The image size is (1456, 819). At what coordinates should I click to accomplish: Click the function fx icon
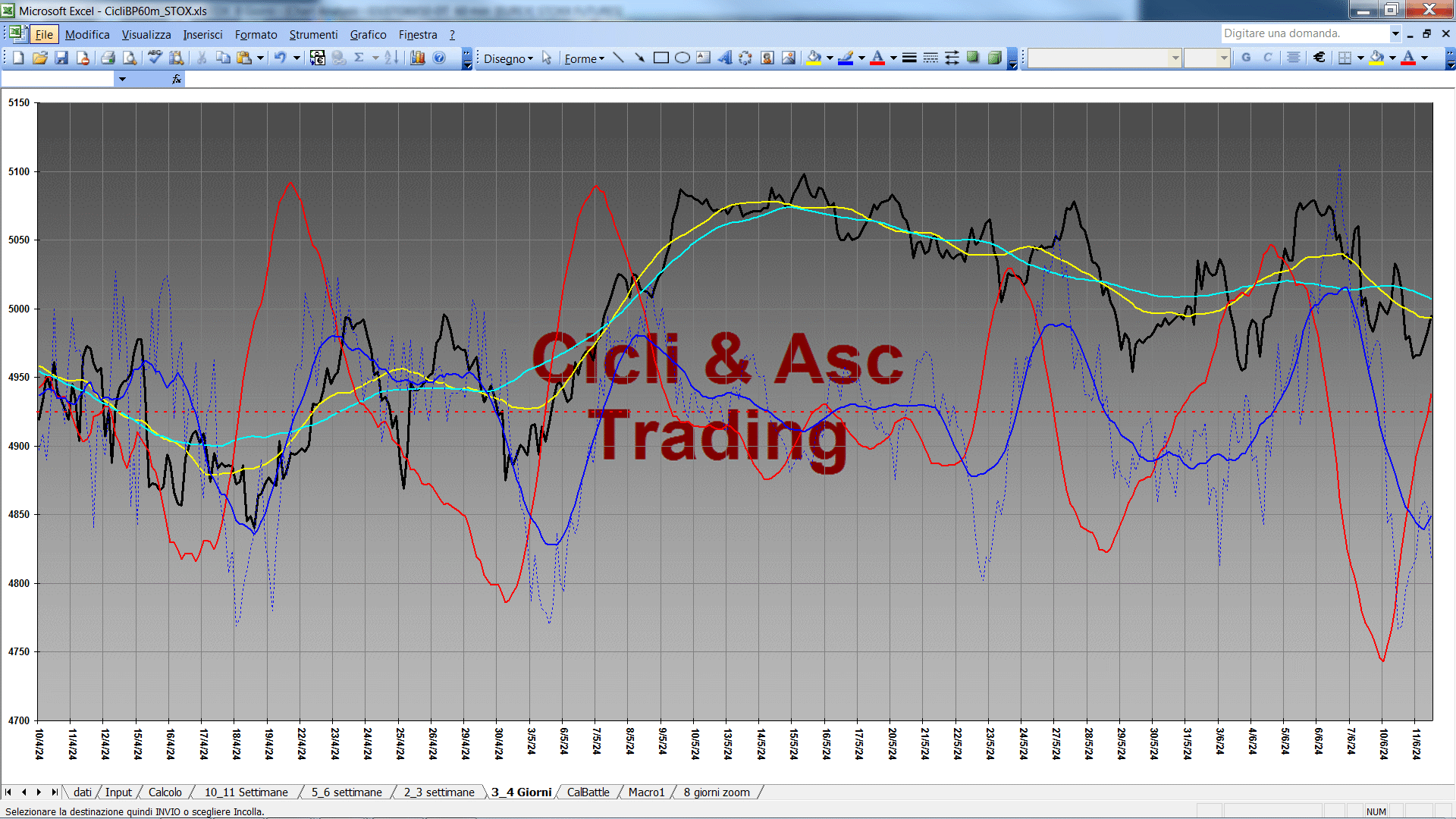click(177, 79)
